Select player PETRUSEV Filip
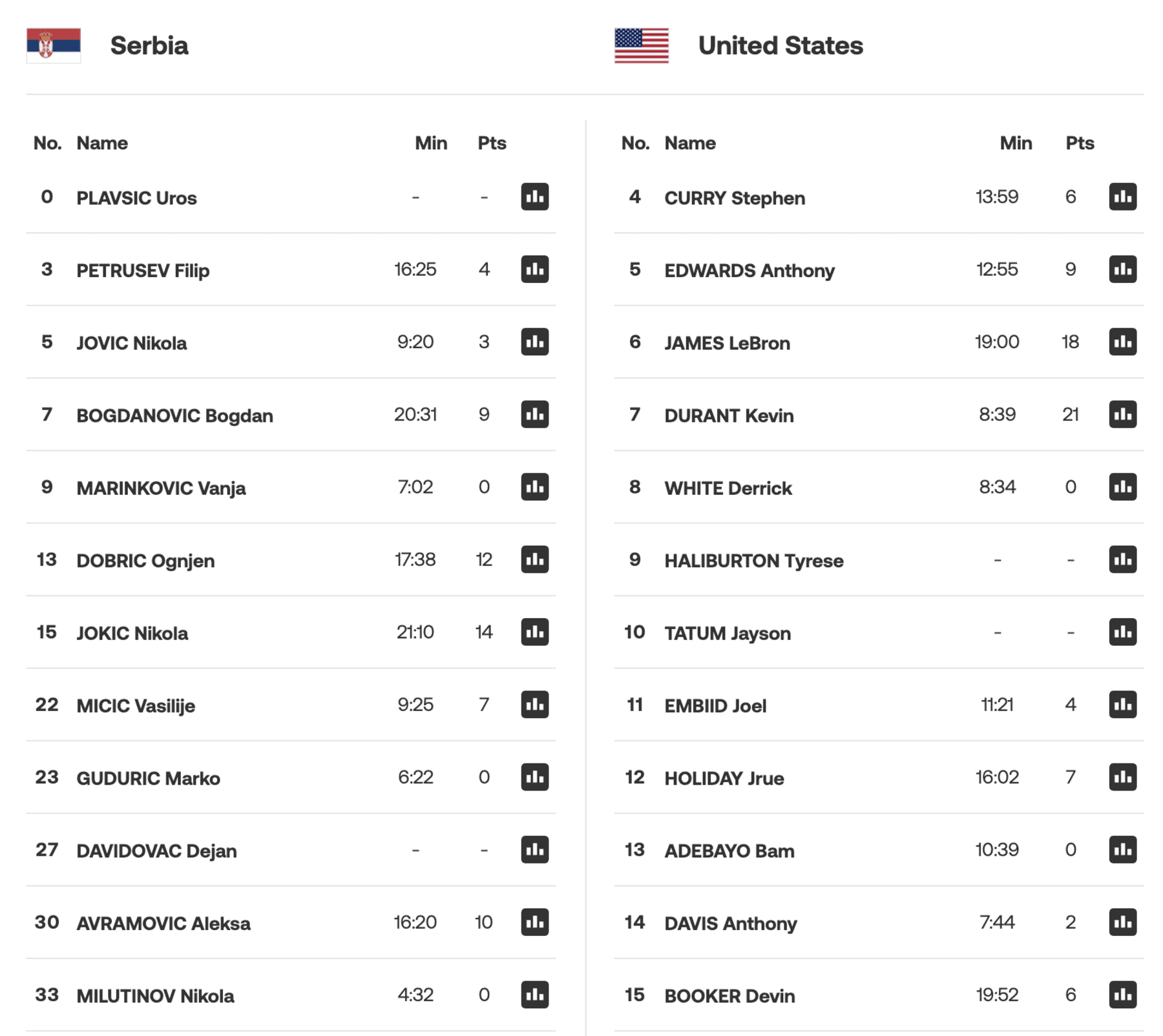The width and height of the screenshot is (1163, 1036). [143, 270]
